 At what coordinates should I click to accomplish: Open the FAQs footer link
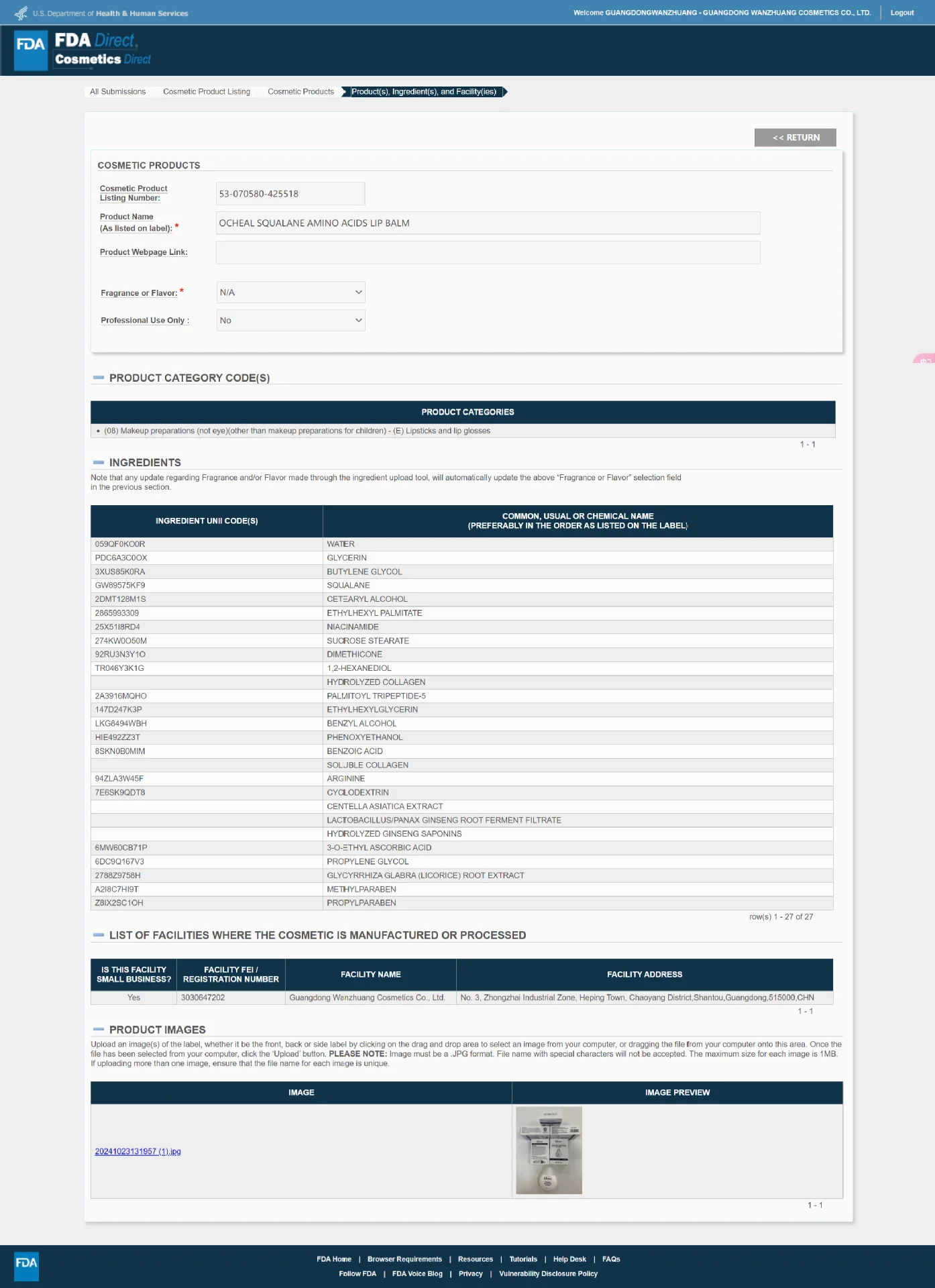[611, 1259]
